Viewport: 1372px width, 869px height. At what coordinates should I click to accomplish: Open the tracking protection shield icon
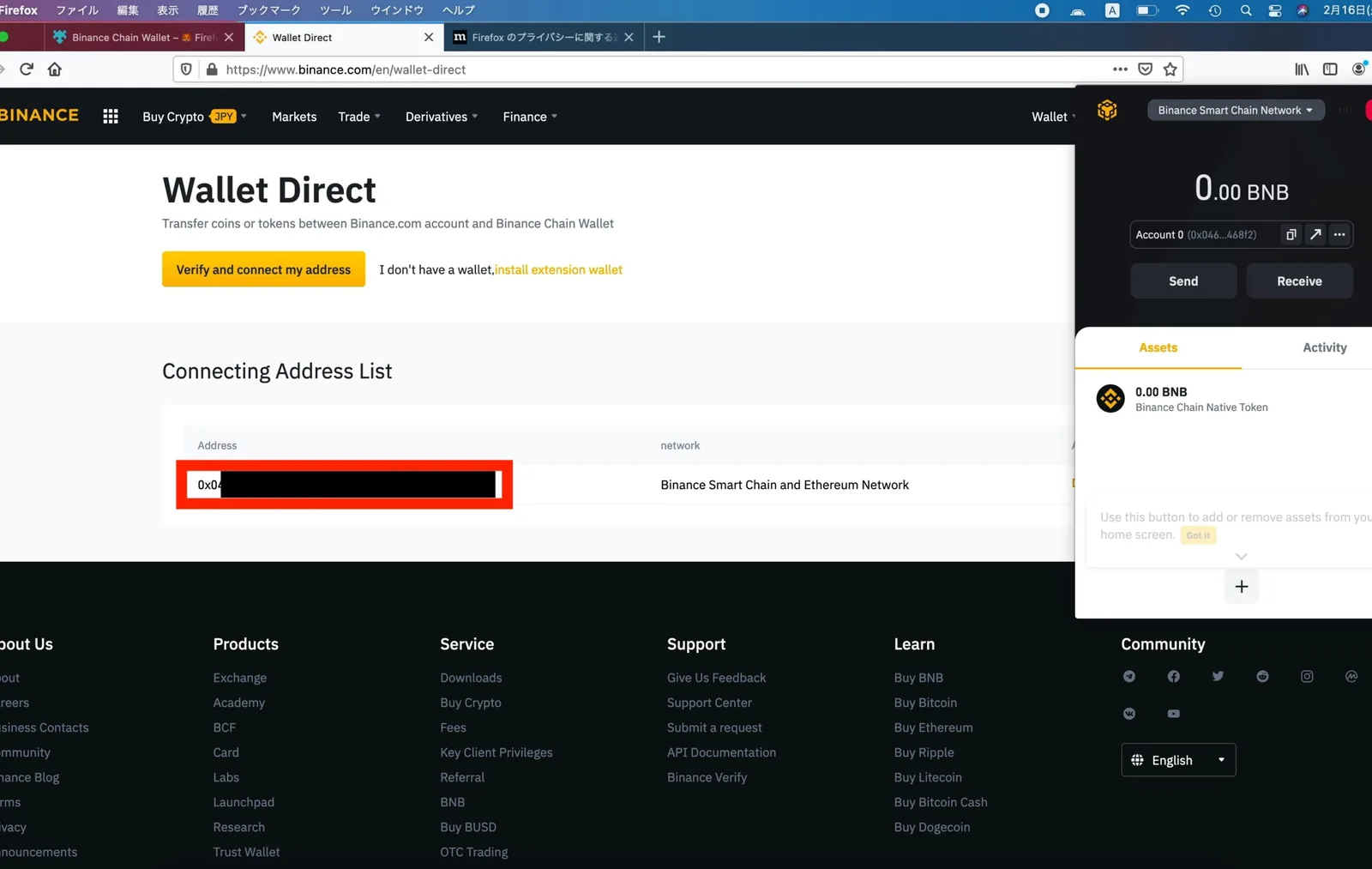[186, 69]
